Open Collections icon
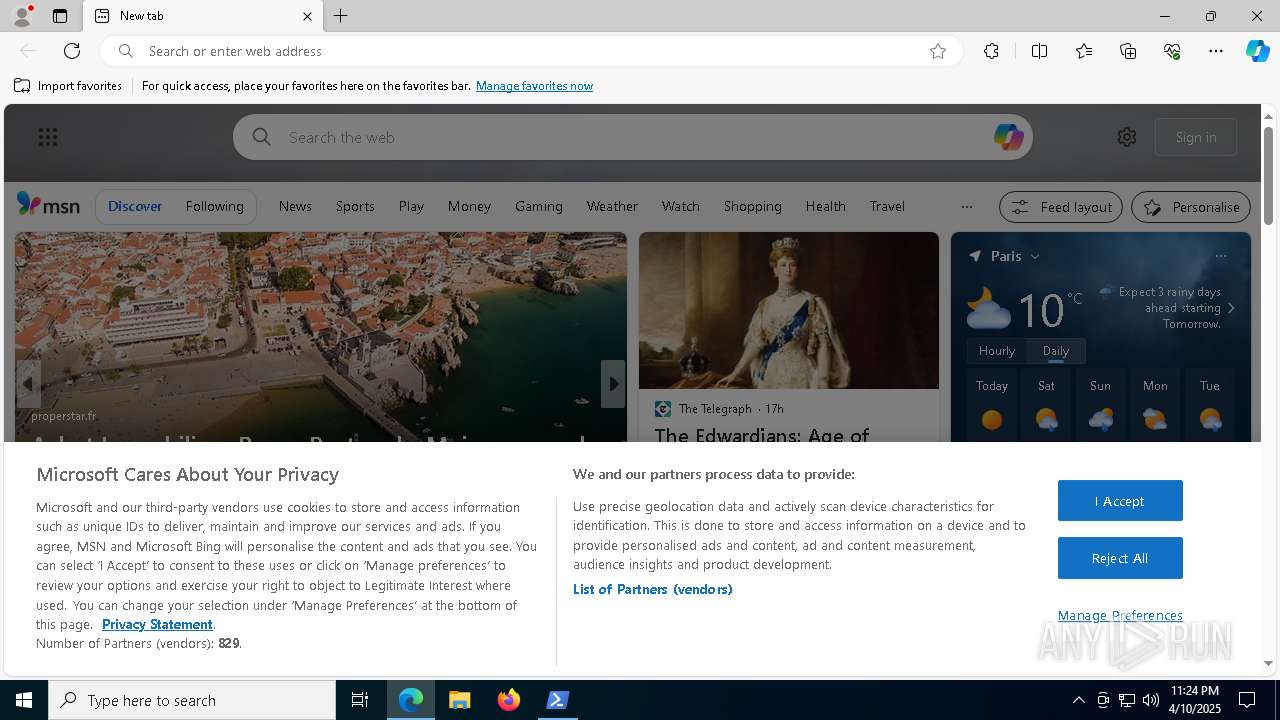The width and height of the screenshot is (1280, 720). click(x=1128, y=51)
